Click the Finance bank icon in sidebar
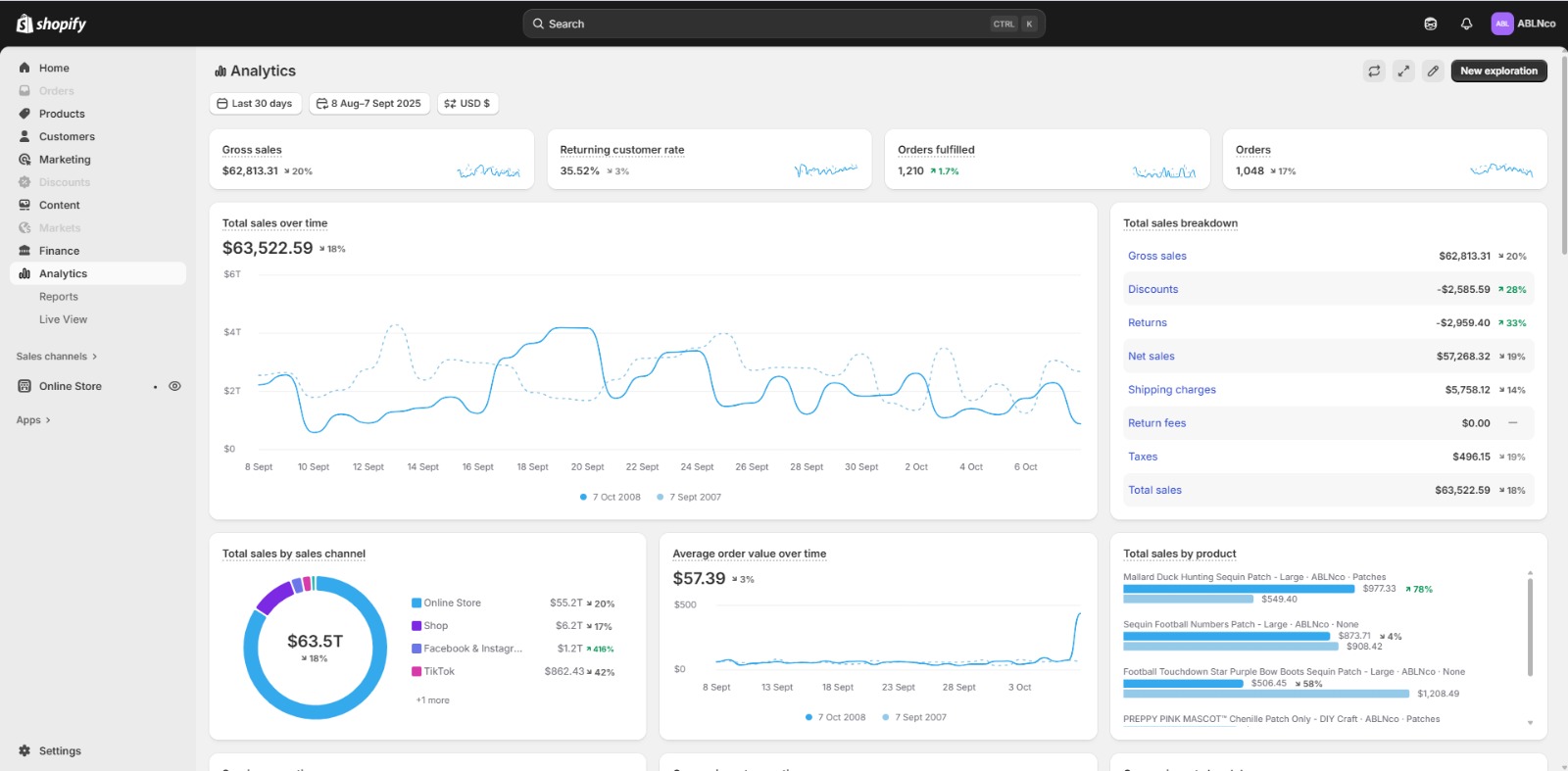 24,251
